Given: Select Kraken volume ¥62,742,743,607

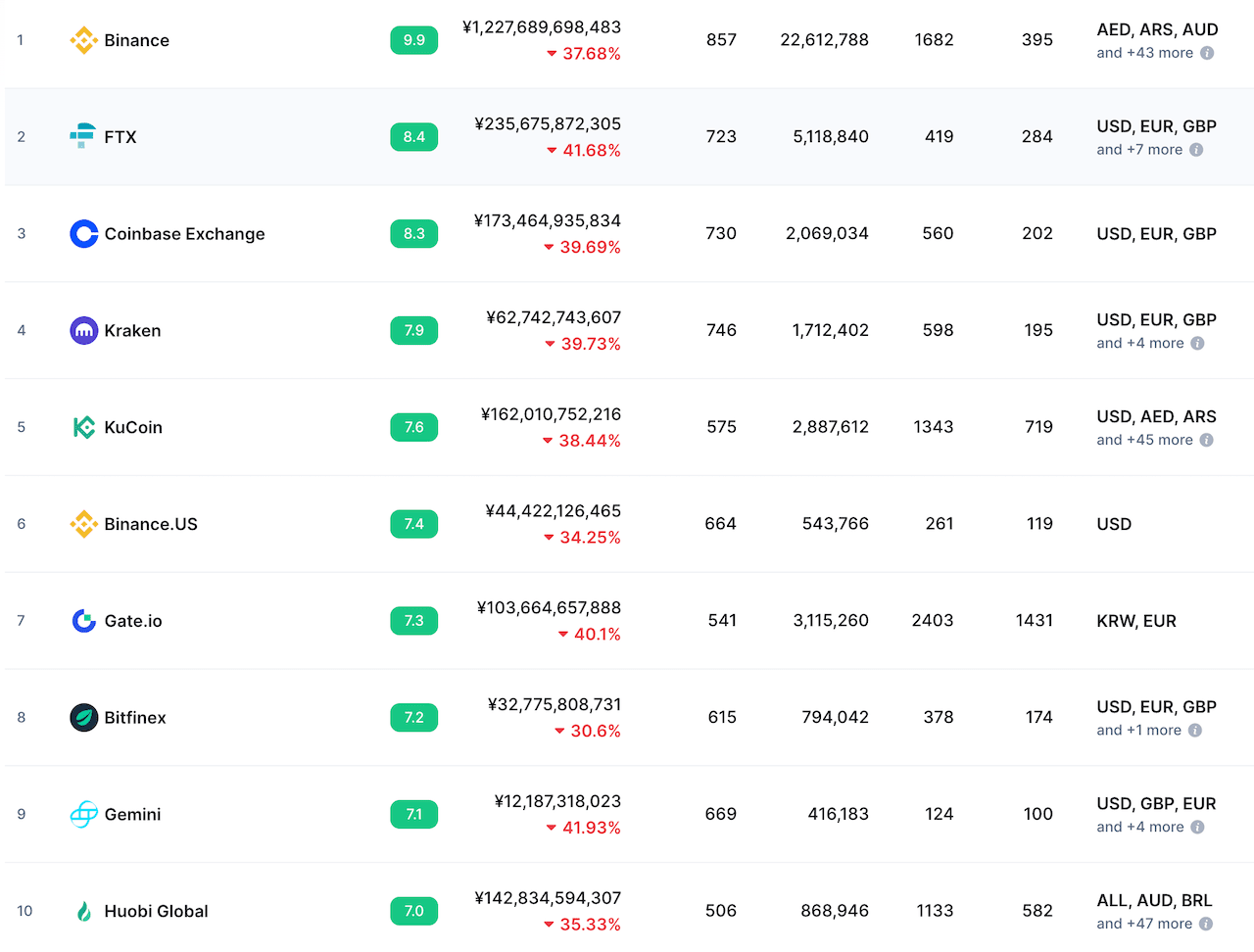Looking at the screenshot, I should pyautogui.click(x=554, y=318).
